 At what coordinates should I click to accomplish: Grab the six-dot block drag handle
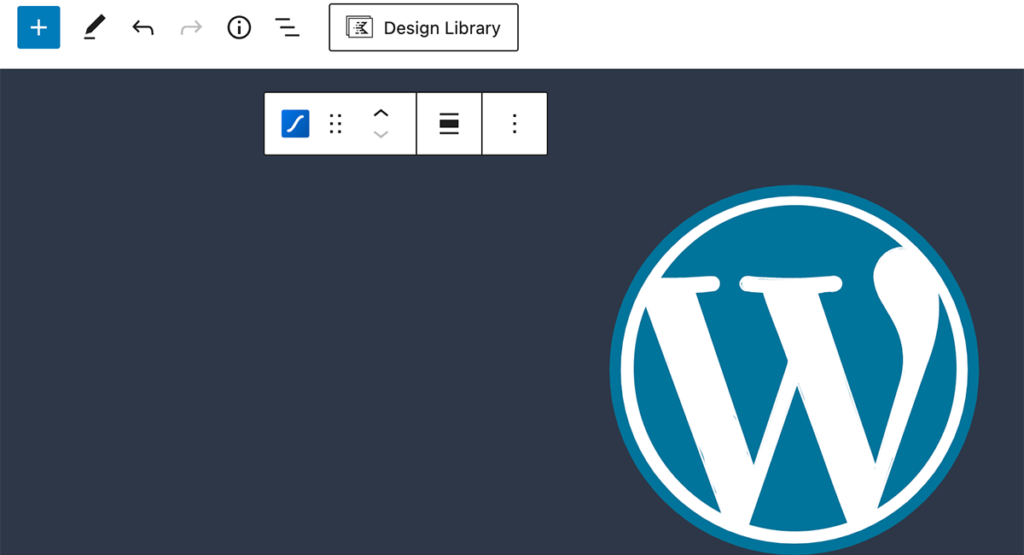click(336, 123)
